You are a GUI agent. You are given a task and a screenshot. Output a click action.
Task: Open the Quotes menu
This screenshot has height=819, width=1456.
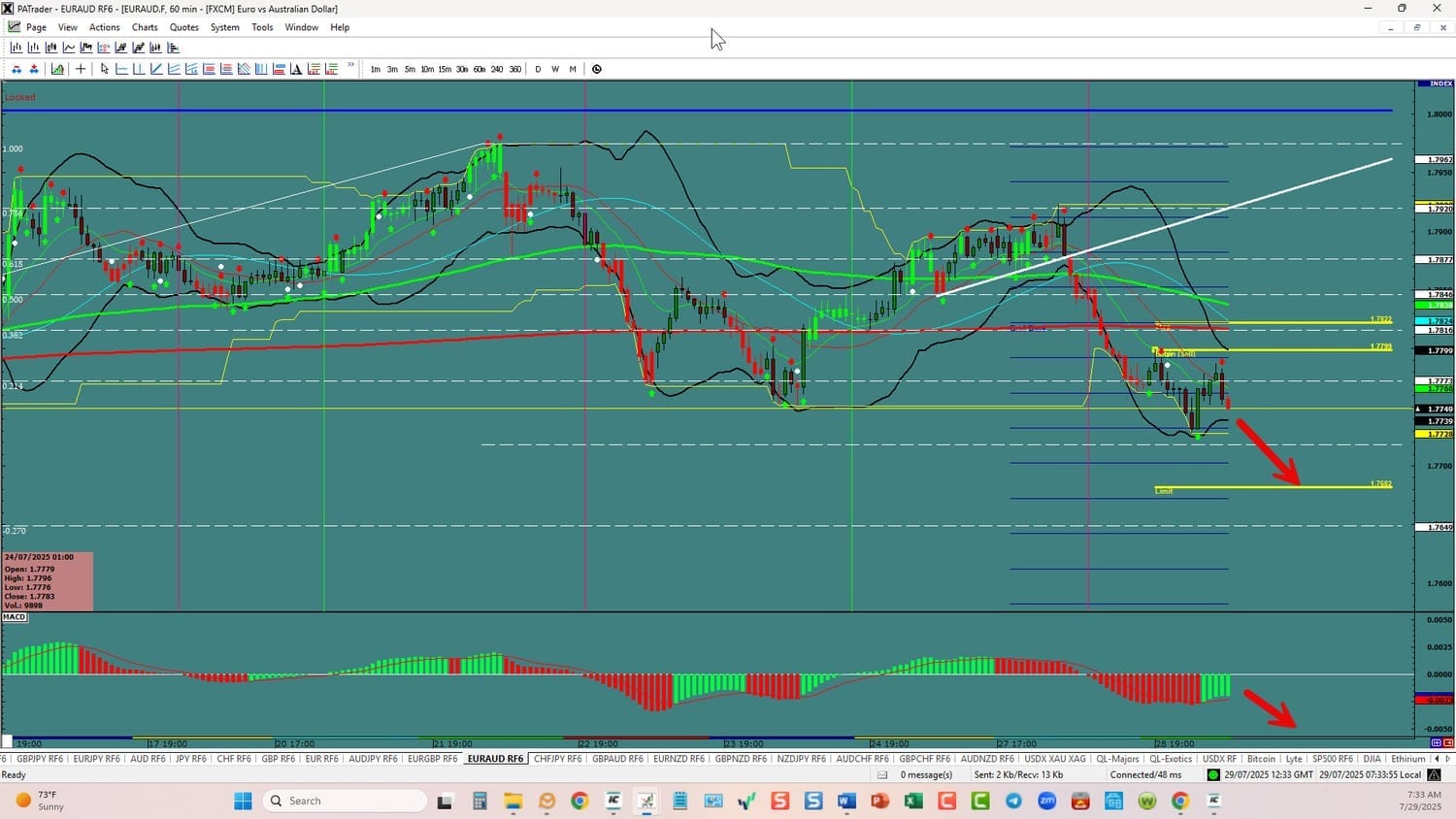tap(183, 27)
